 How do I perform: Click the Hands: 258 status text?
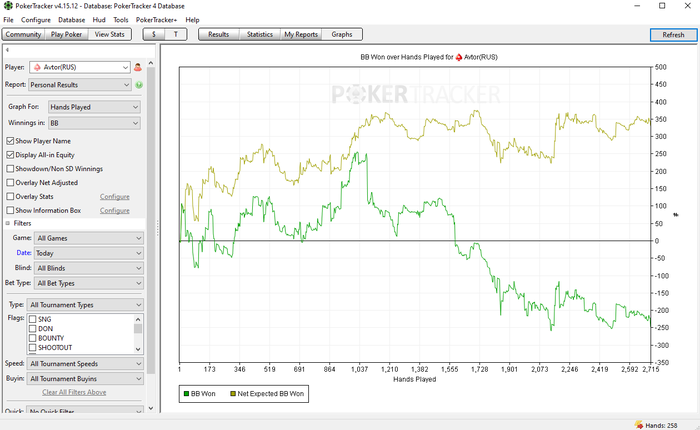(661, 426)
